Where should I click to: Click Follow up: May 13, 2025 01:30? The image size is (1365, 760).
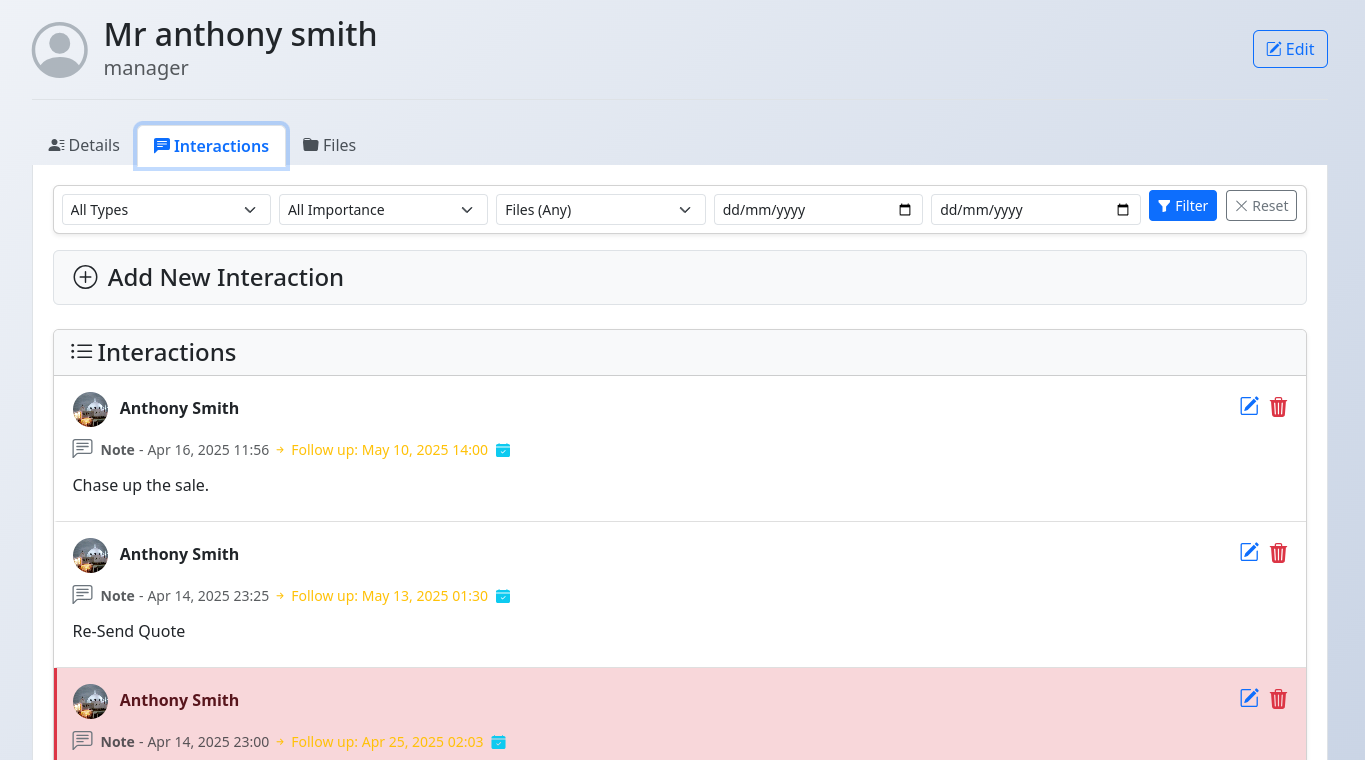click(389, 596)
